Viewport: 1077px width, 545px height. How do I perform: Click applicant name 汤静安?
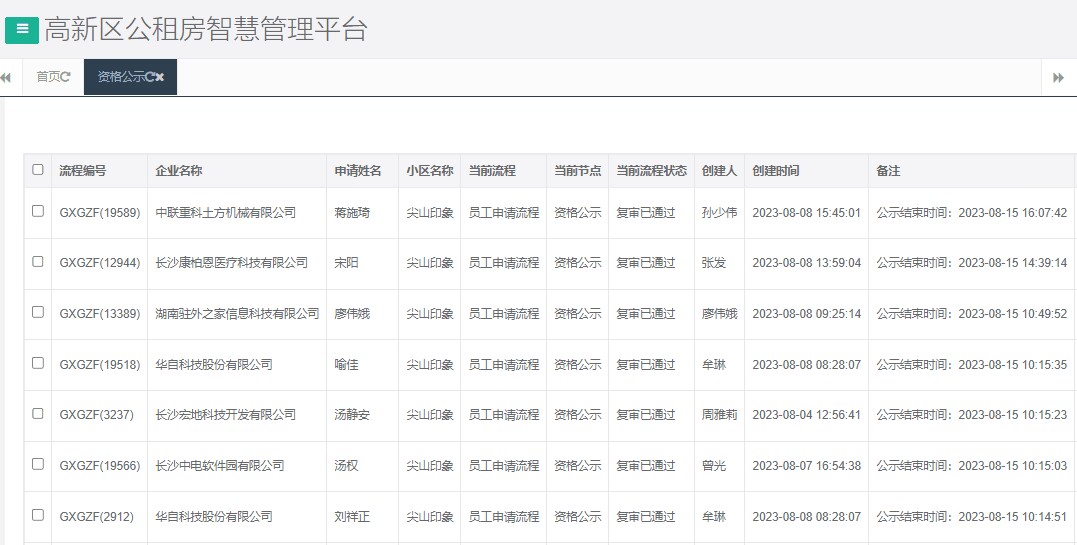[352, 414]
